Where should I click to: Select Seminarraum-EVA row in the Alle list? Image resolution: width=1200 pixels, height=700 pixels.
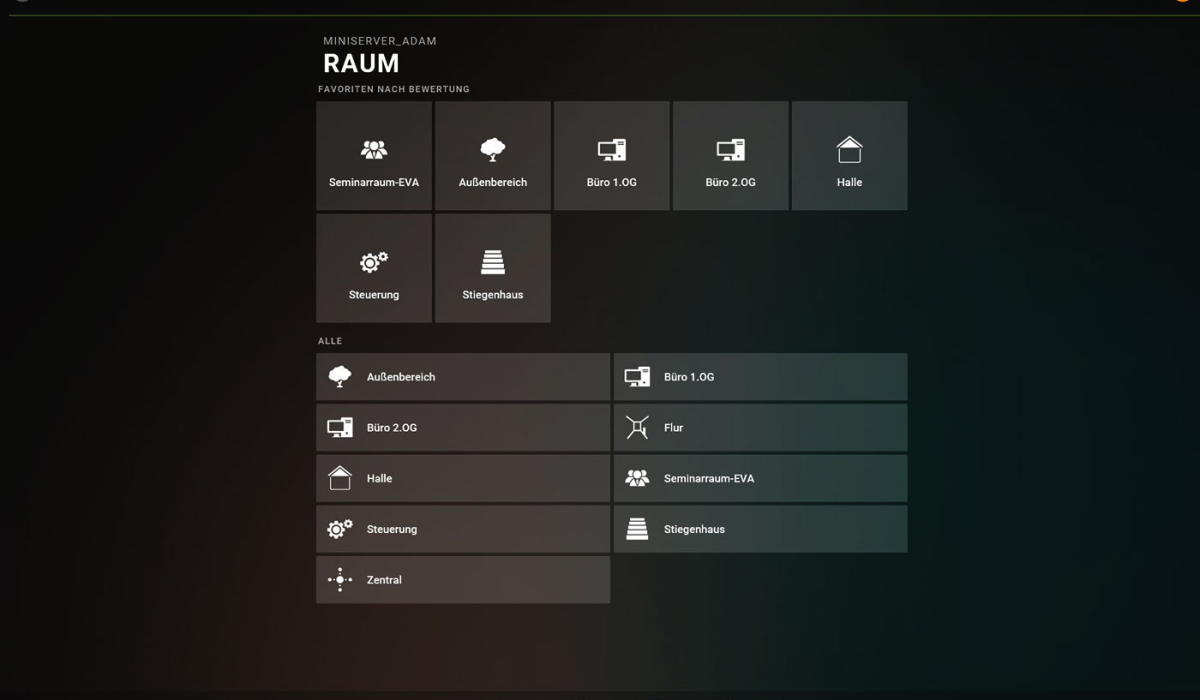tap(760, 479)
